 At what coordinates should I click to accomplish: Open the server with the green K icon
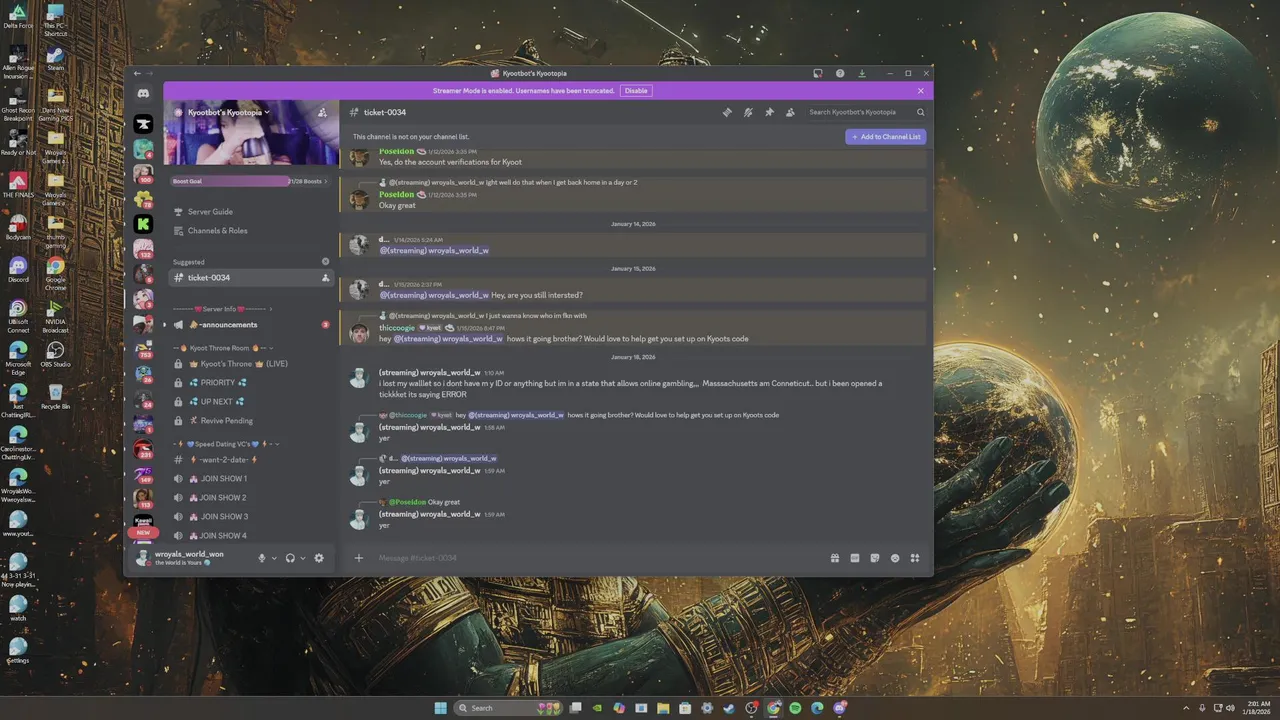(143, 224)
